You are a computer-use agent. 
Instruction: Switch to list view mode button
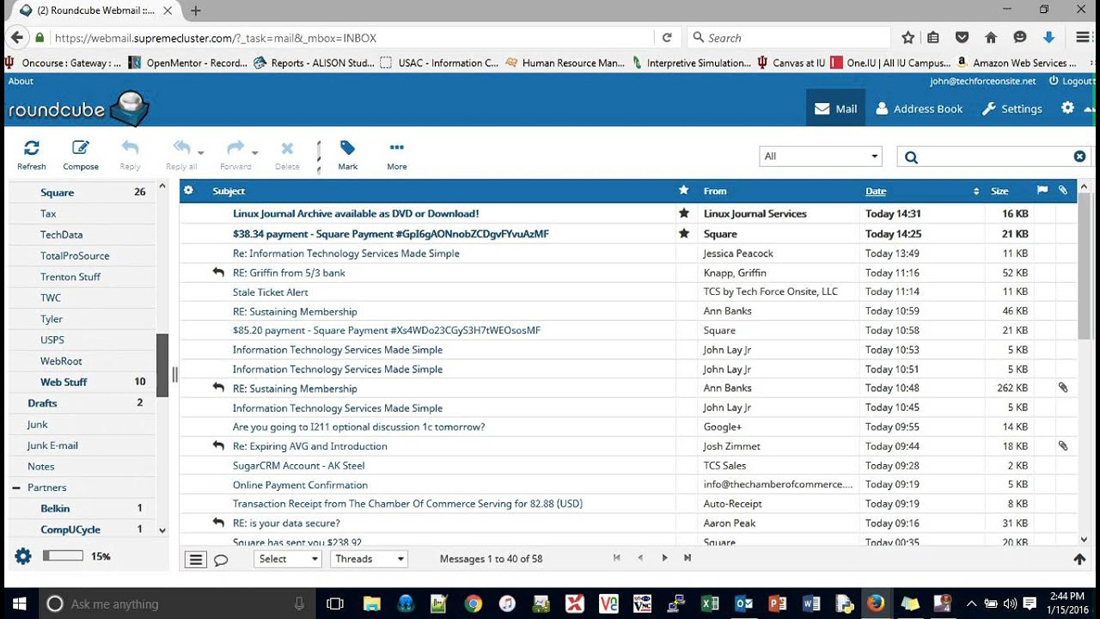(196, 560)
